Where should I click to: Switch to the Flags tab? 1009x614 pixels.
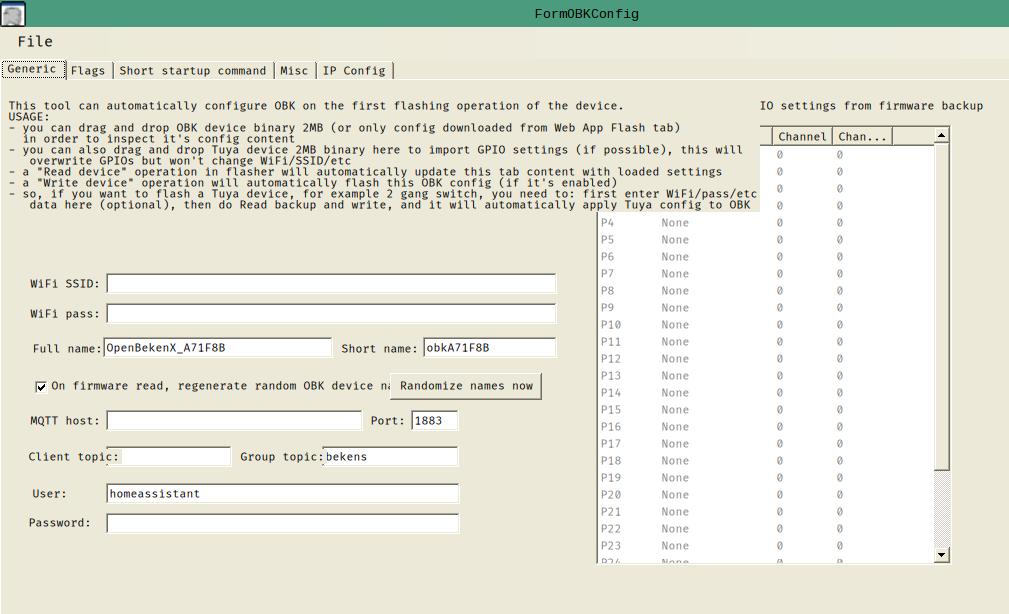coord(88,71)
